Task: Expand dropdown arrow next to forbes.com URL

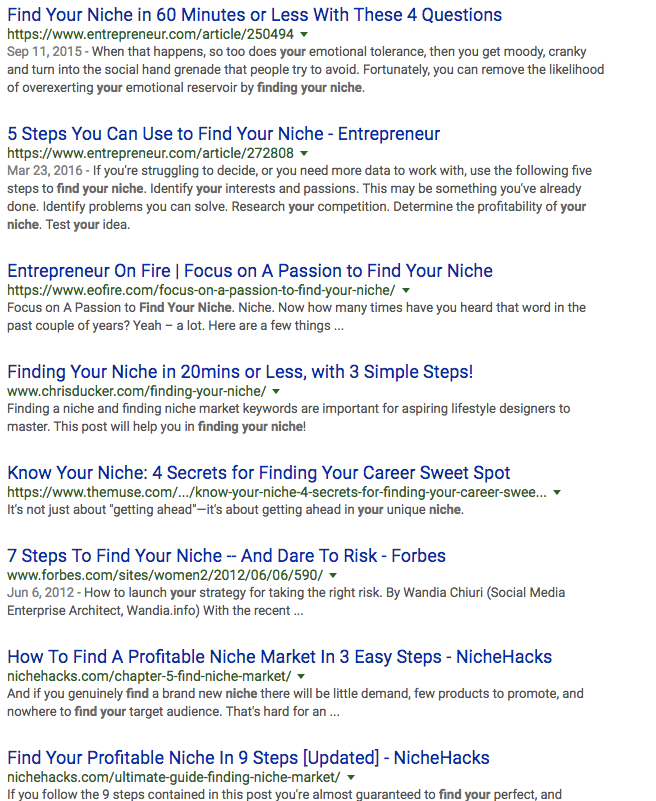Action: (333, 575)
